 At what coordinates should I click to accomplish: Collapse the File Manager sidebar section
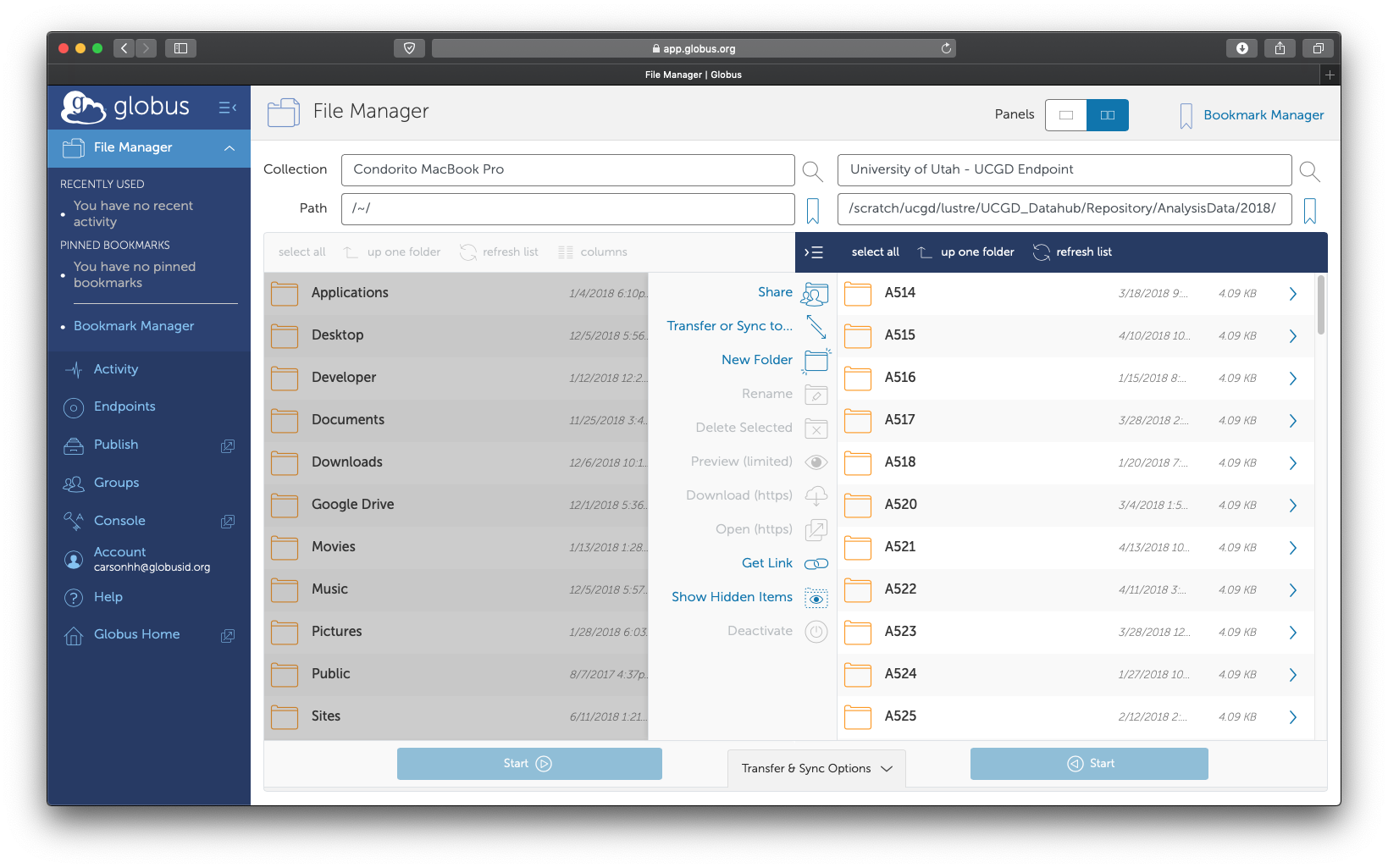(x=229, y=148)
